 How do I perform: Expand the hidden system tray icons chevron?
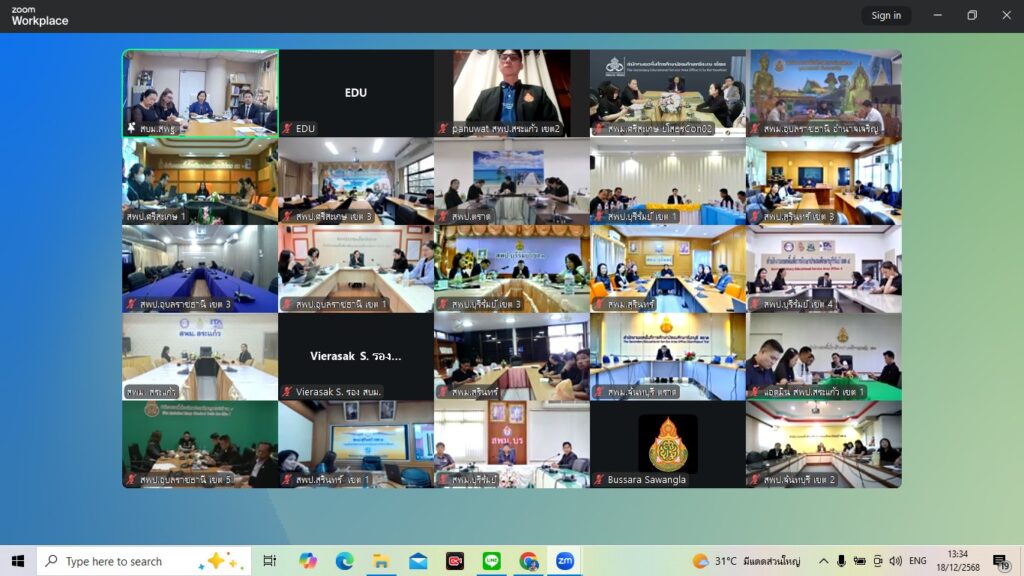tap(823, 561)
